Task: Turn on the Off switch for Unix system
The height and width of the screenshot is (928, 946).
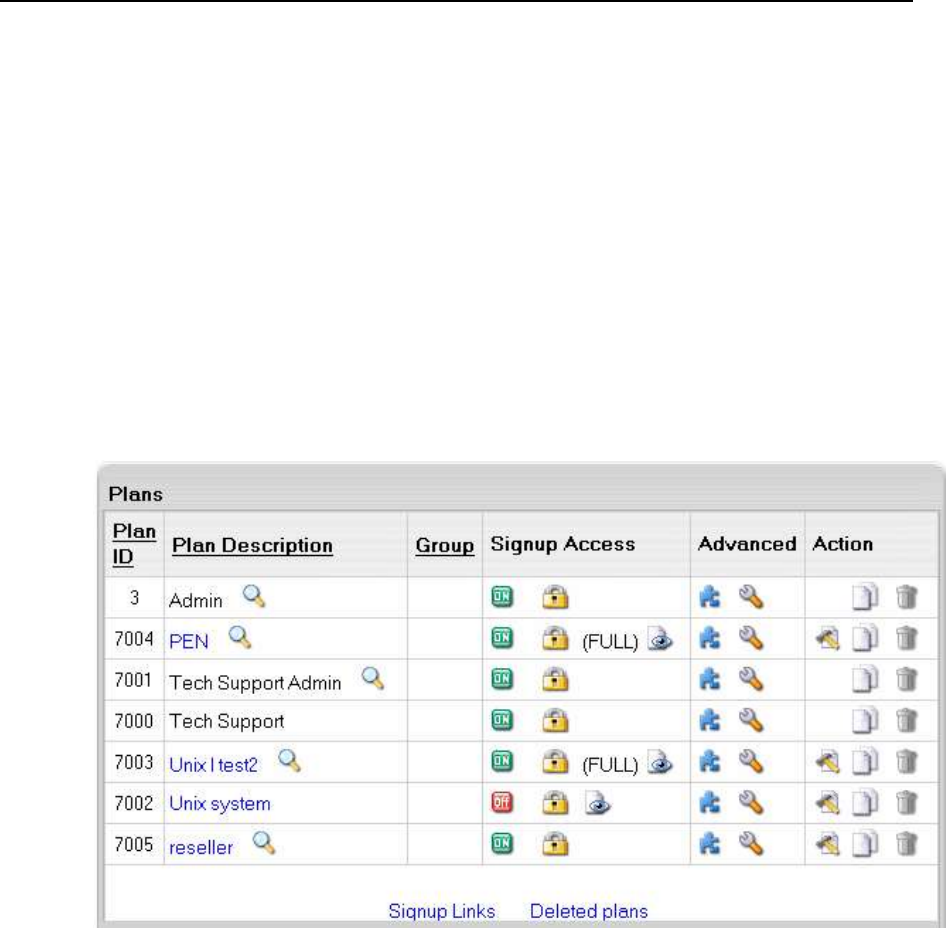Action: pyautogui.click(x=502, y=802)
